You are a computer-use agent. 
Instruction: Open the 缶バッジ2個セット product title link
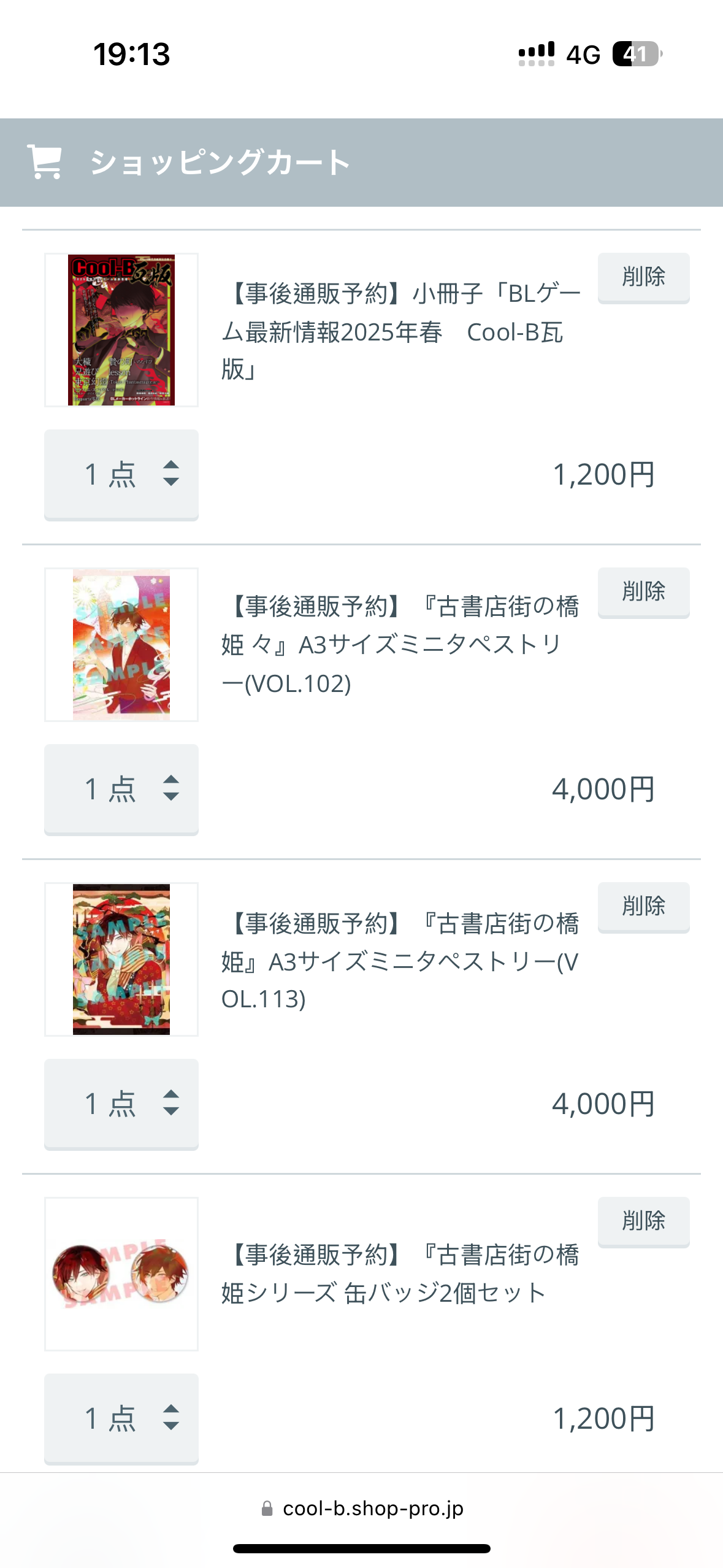(x=399, y=1274)
